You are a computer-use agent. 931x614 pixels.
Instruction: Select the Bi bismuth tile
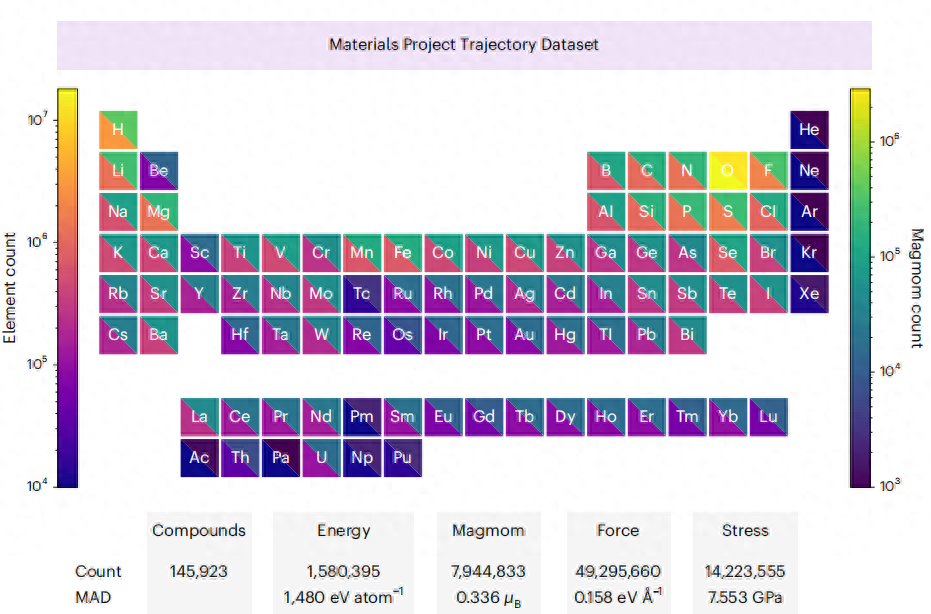[687, 334]
